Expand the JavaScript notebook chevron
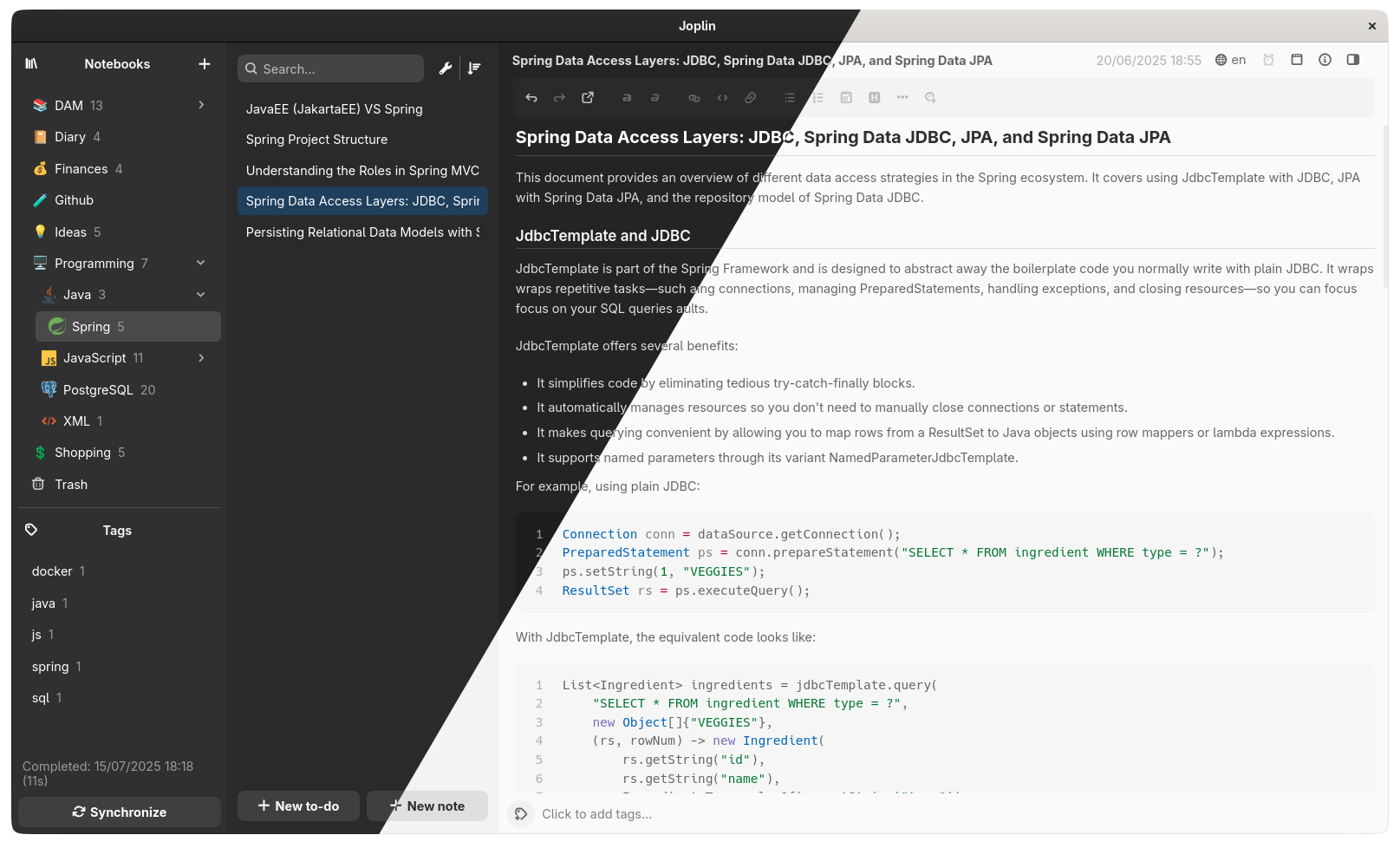This screenshot has width=1400, height=848. point(201,358)
